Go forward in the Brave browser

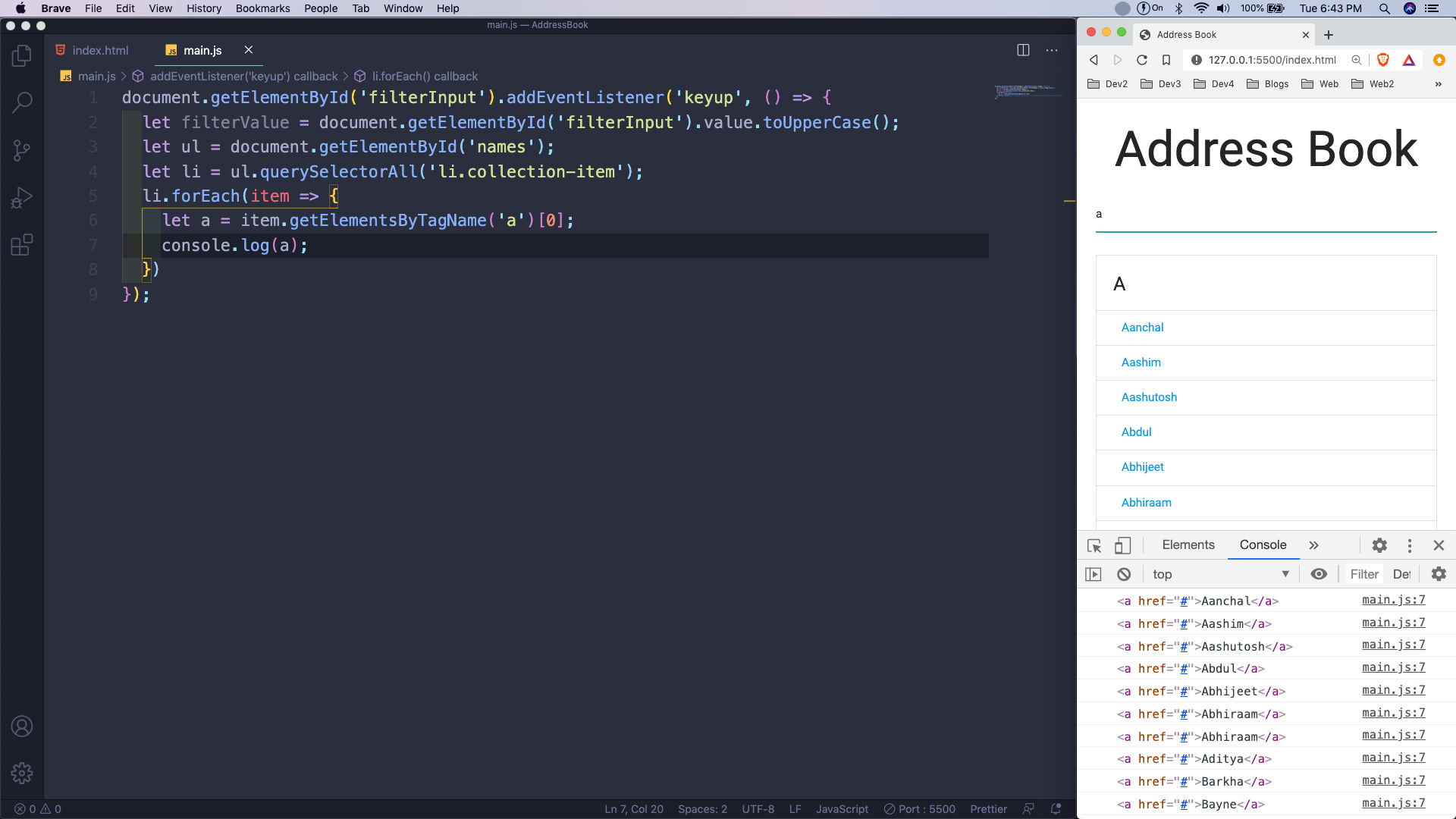[1118, 60]
